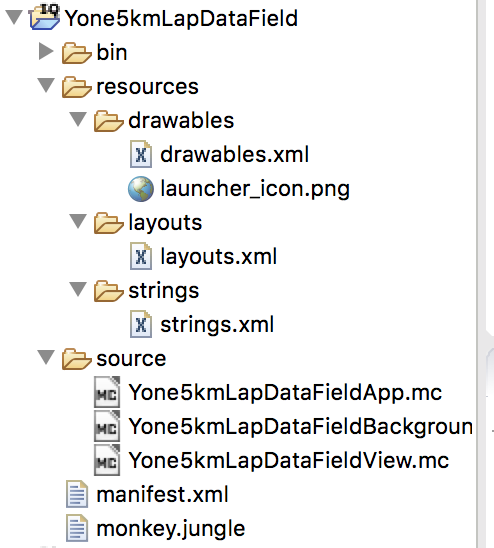Select monkey.jungle file name
This screenshot has height=548, width=494.
[171, 529]
